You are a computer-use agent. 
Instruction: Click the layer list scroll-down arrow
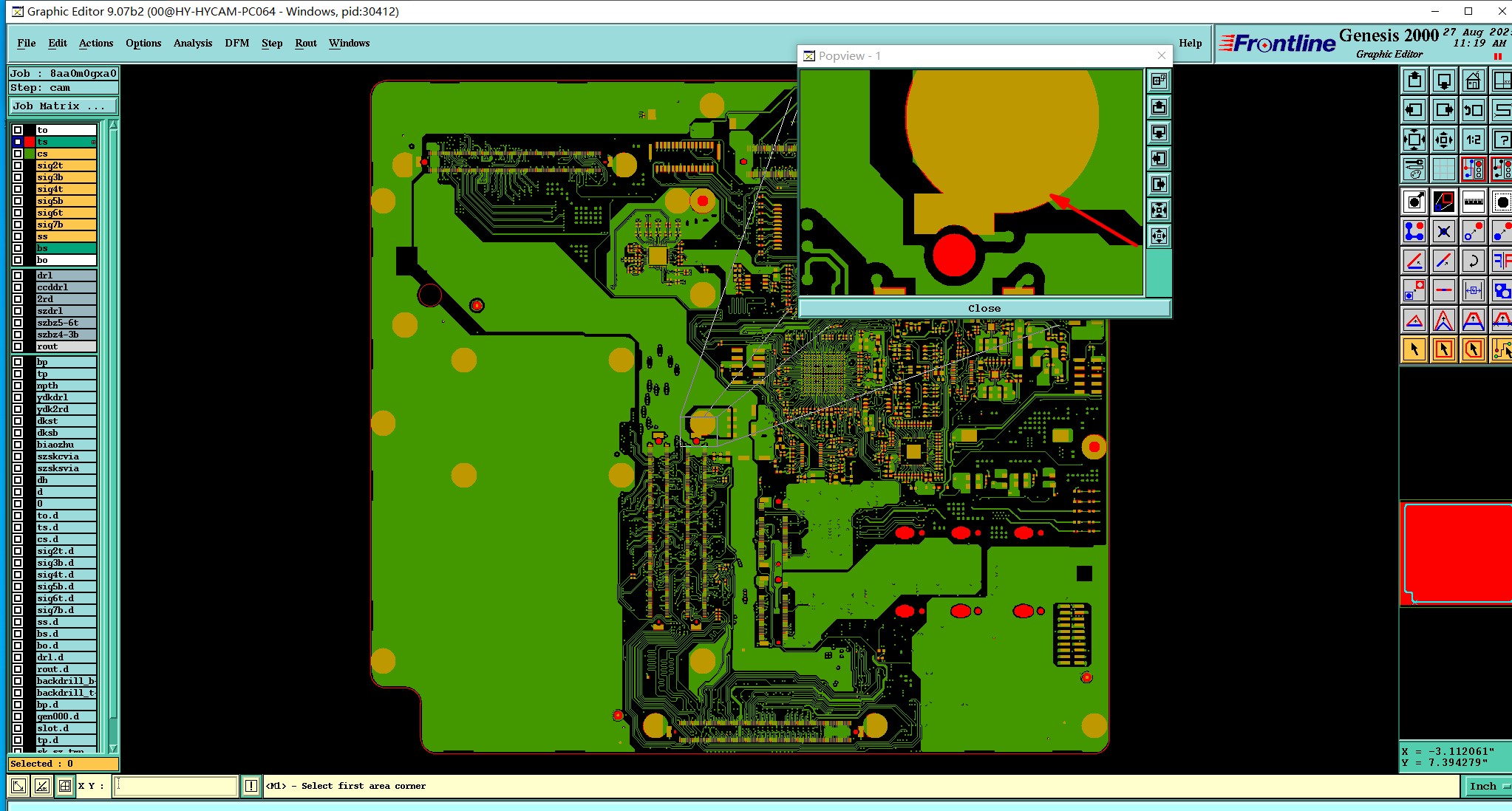click(x=113, y=748)
